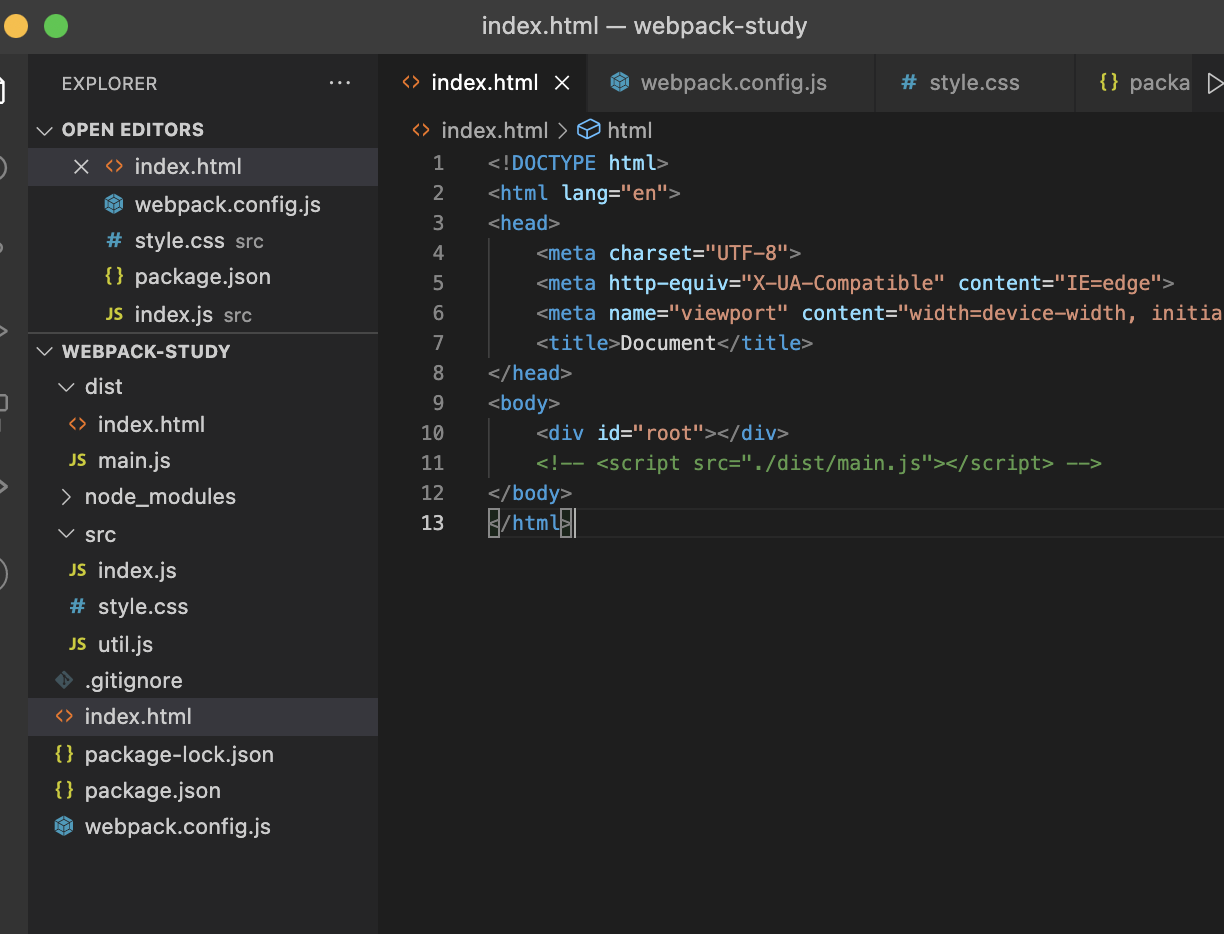The width and height of the screenshot is (1224, 934).
Task: Open index.html inside dist folder
Action: (203, 424)
